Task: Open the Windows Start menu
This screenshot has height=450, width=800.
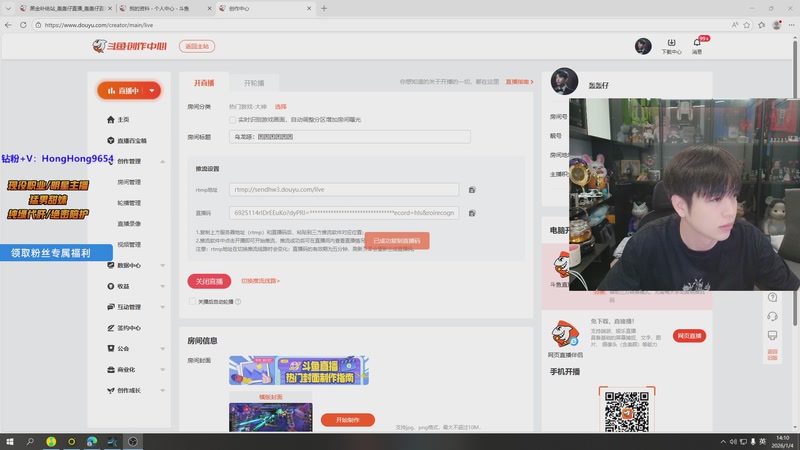Action: coord(9,441)
